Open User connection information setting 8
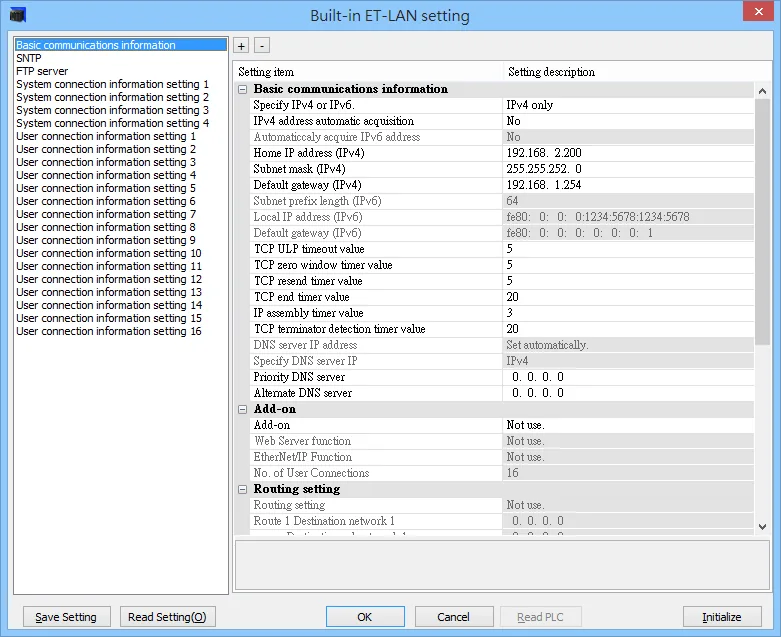Screen dimensions: 781x637 106,227
